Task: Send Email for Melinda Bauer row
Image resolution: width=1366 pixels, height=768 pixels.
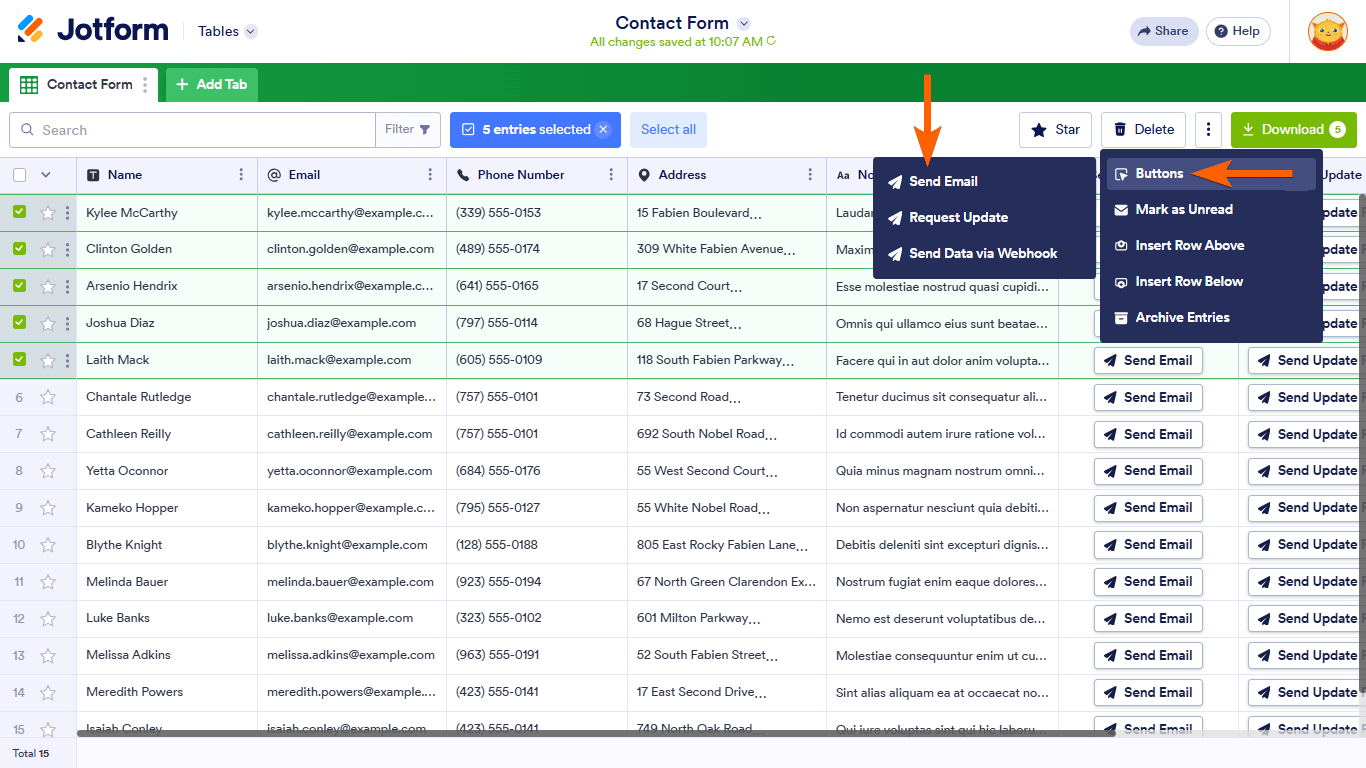Action: 1148,581
